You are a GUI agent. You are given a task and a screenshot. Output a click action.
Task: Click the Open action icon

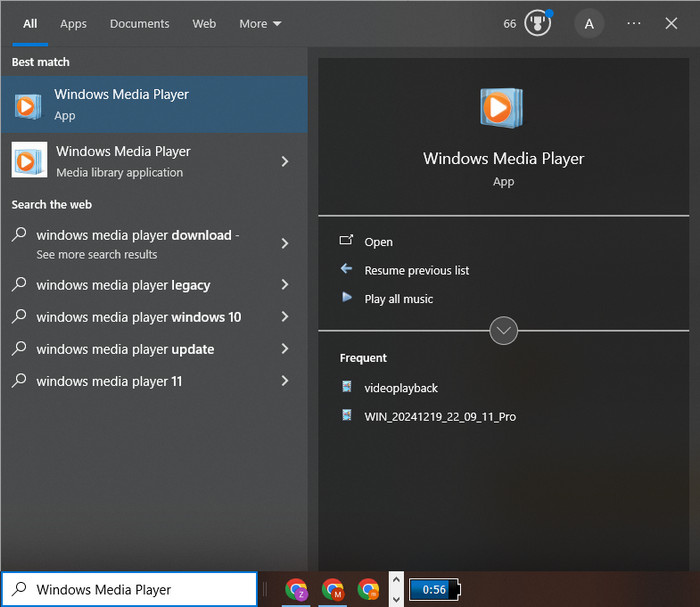[346, 240]
